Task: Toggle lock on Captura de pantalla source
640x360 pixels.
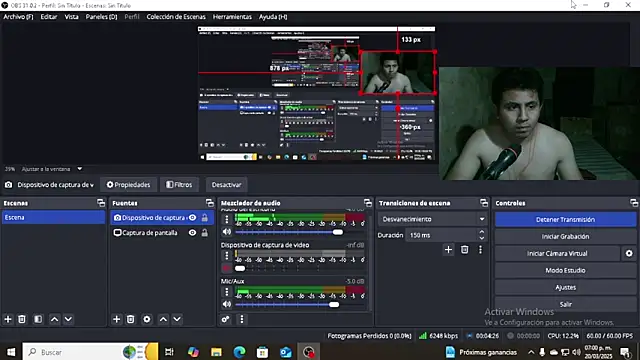Action: pos(204,233)
